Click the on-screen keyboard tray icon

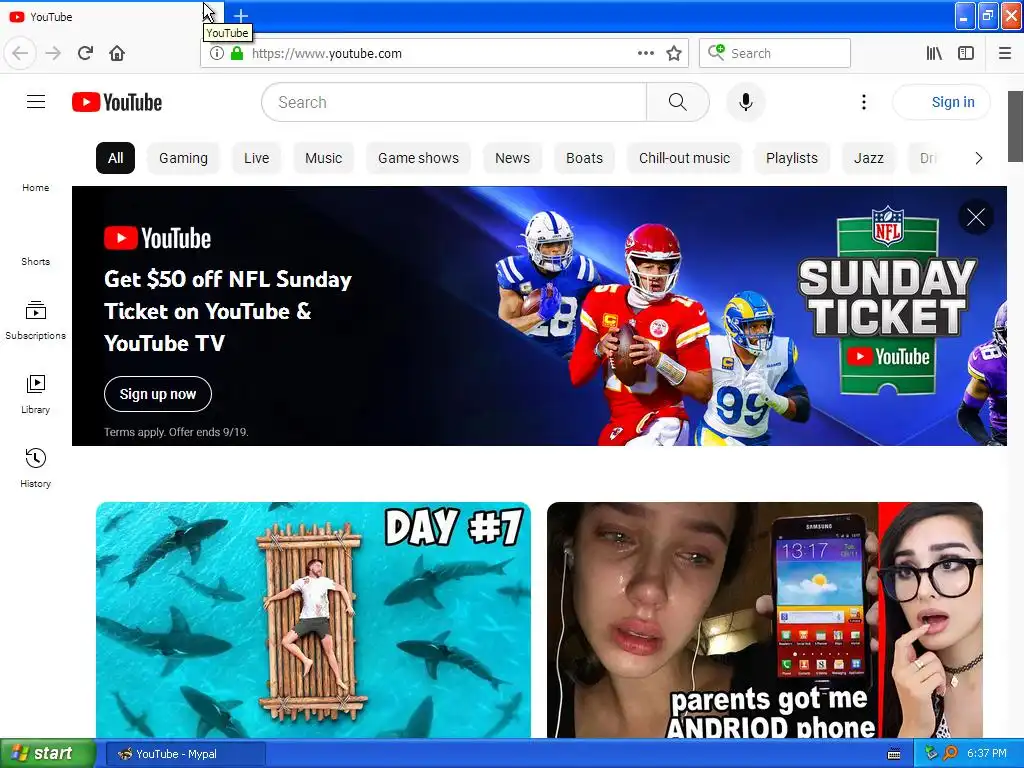(x=894, y=754)
